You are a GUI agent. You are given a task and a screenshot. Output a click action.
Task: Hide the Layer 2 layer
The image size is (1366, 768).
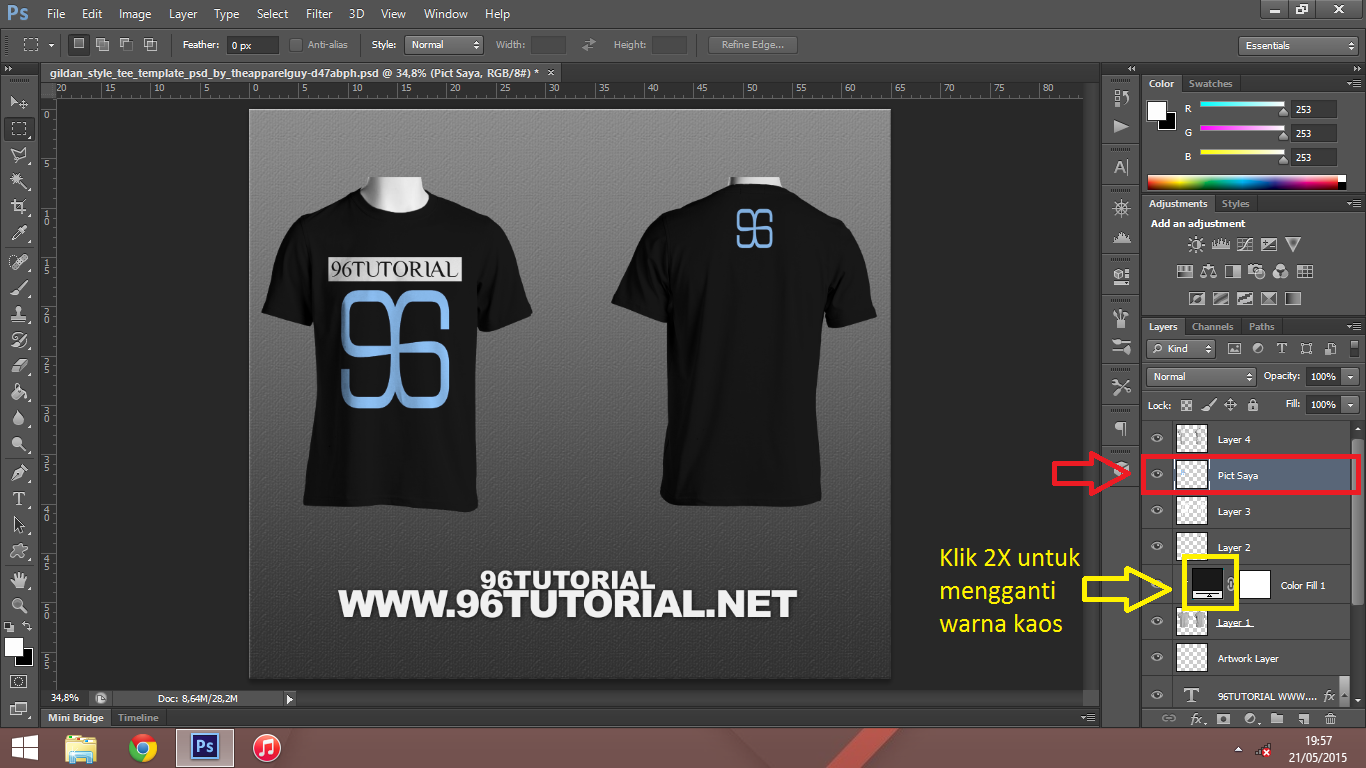click(1157, 547)
